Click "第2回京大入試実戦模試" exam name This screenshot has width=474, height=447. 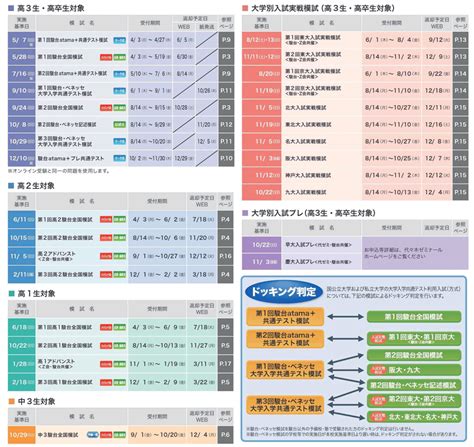pyautogui.click(x=313, y=88)
